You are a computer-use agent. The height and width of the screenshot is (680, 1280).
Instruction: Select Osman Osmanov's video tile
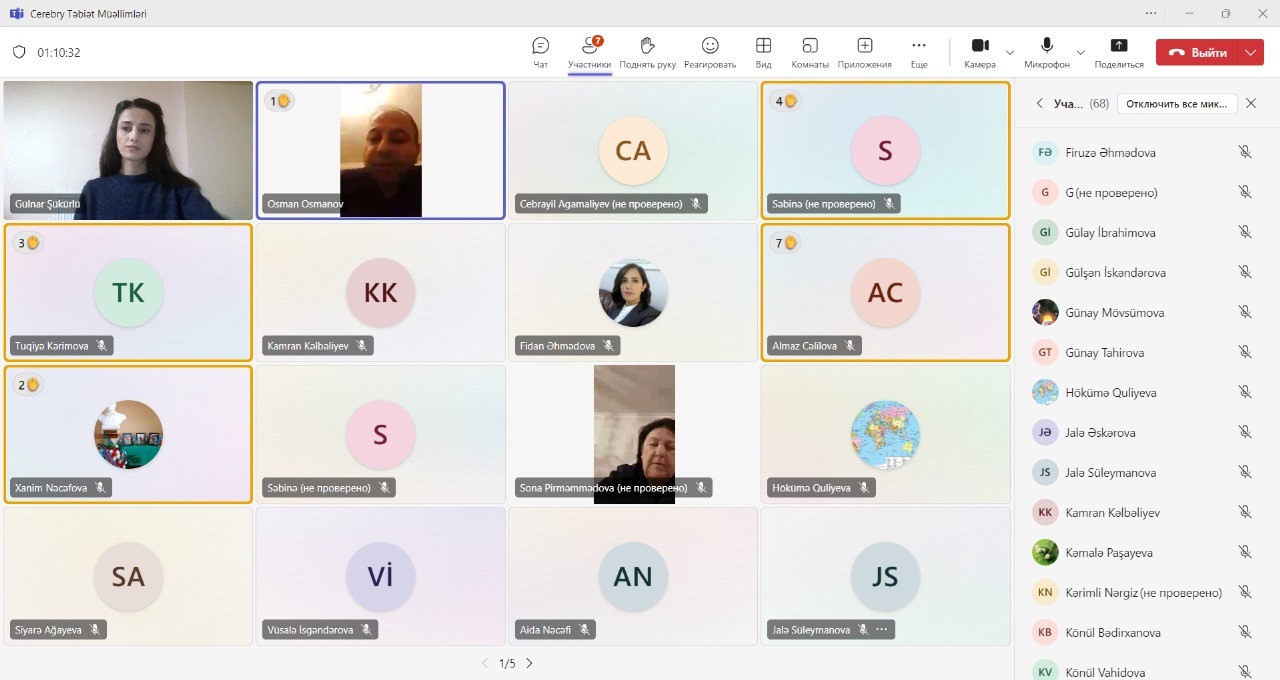coord(380,150)
